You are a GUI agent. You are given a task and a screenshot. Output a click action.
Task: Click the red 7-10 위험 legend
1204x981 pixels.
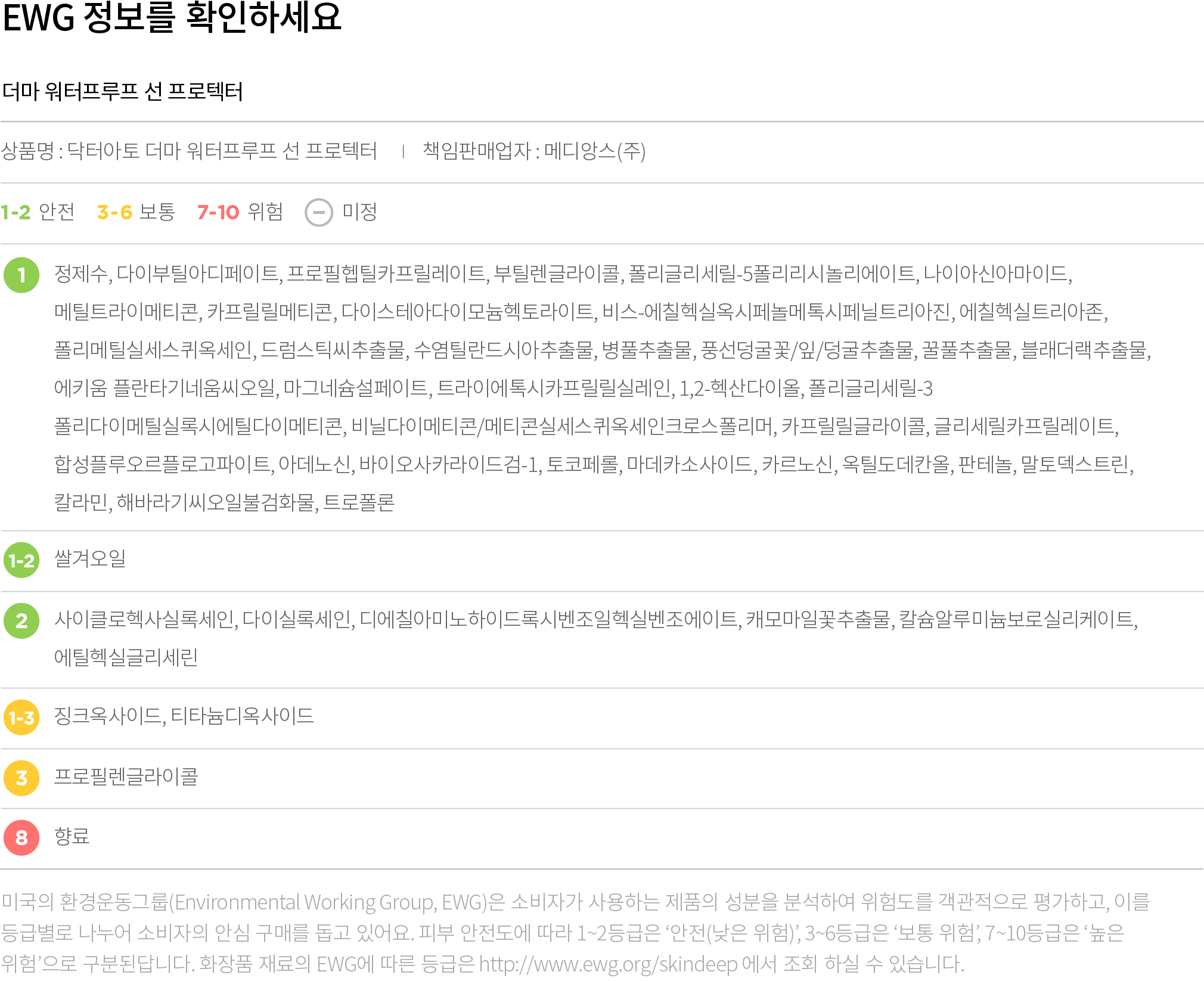[x=240, y=212]
